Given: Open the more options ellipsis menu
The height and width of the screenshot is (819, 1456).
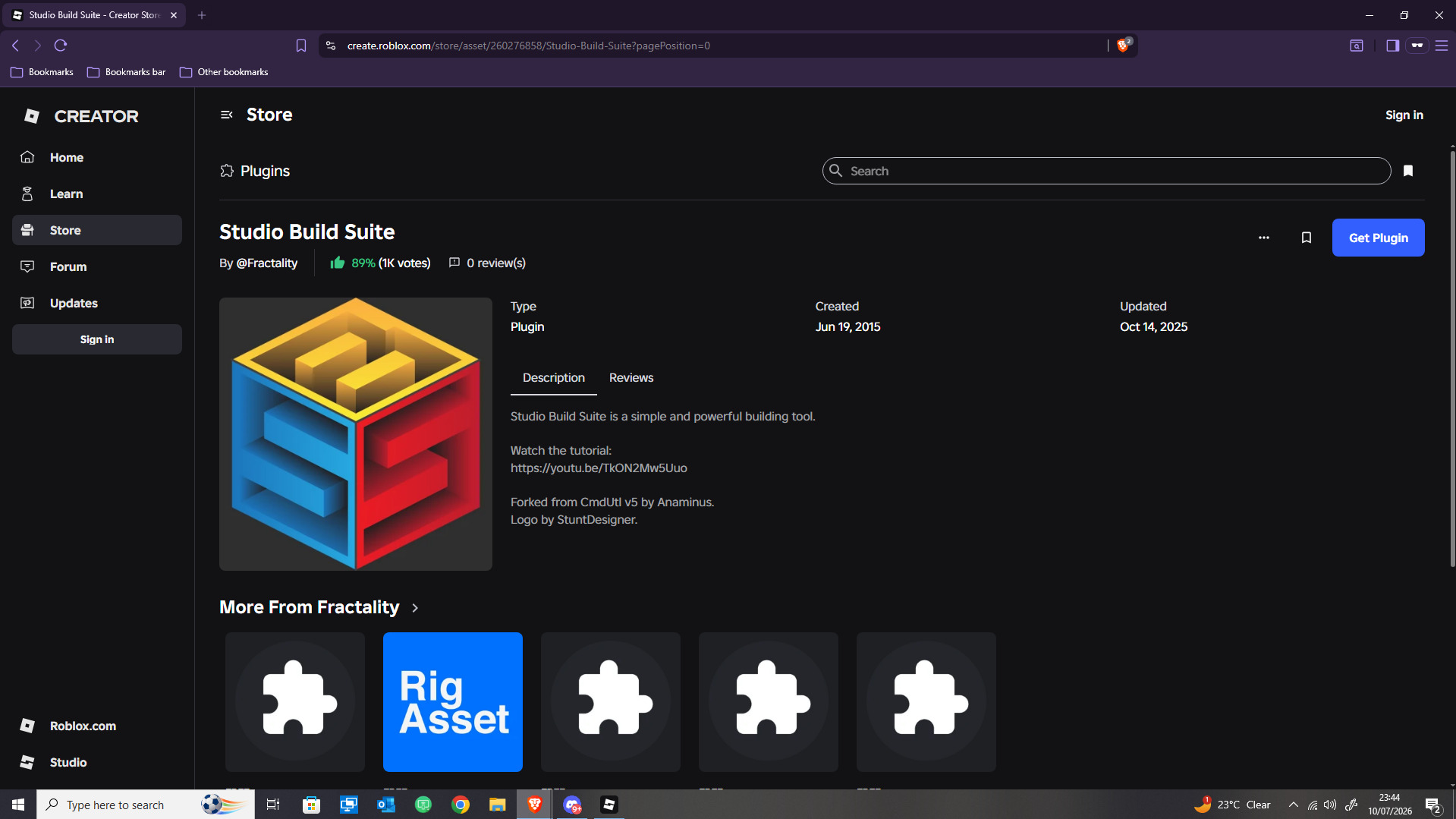Looking at the screenshot, I should [x=1264, y=238].
